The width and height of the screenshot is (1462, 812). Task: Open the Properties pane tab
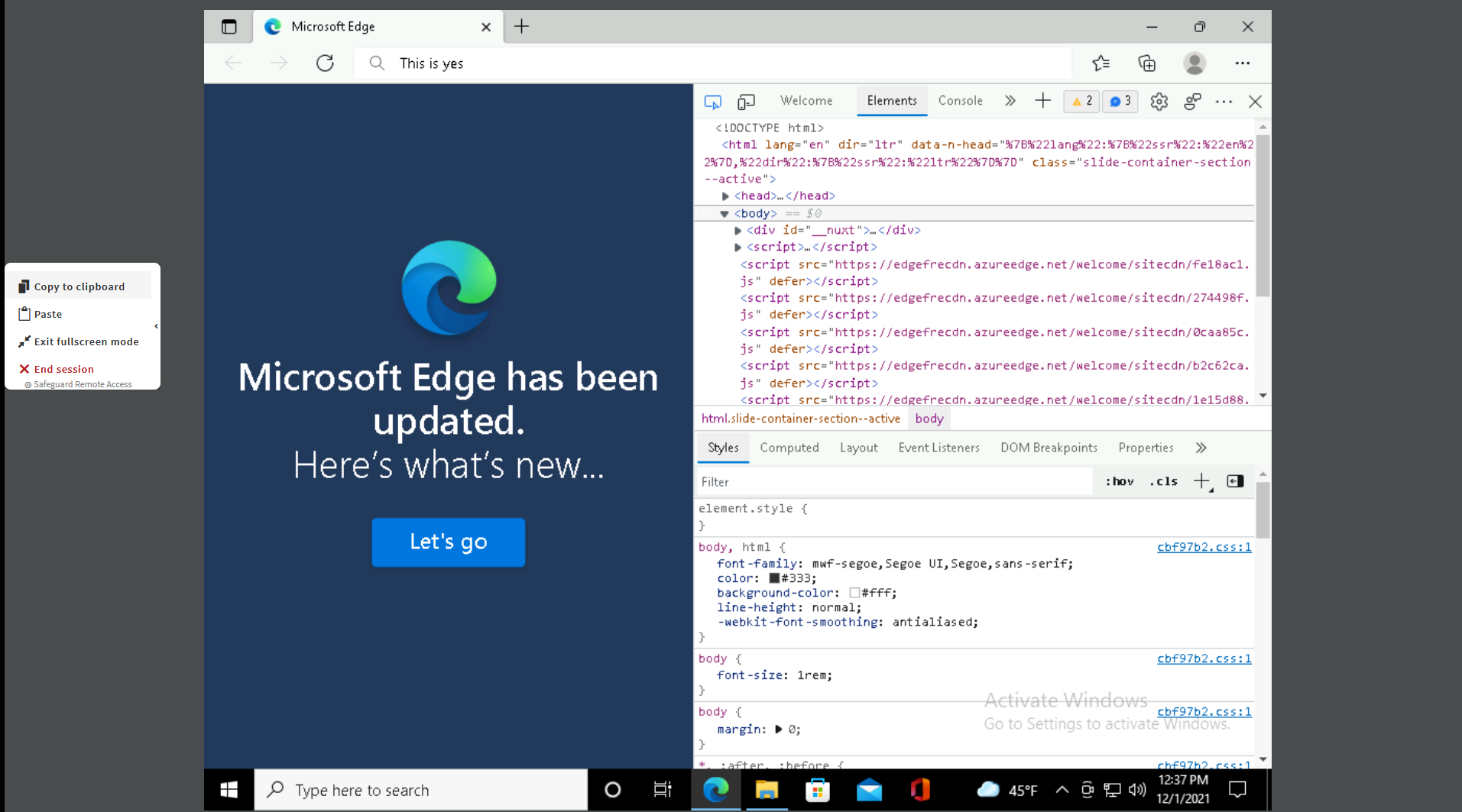1146,448
